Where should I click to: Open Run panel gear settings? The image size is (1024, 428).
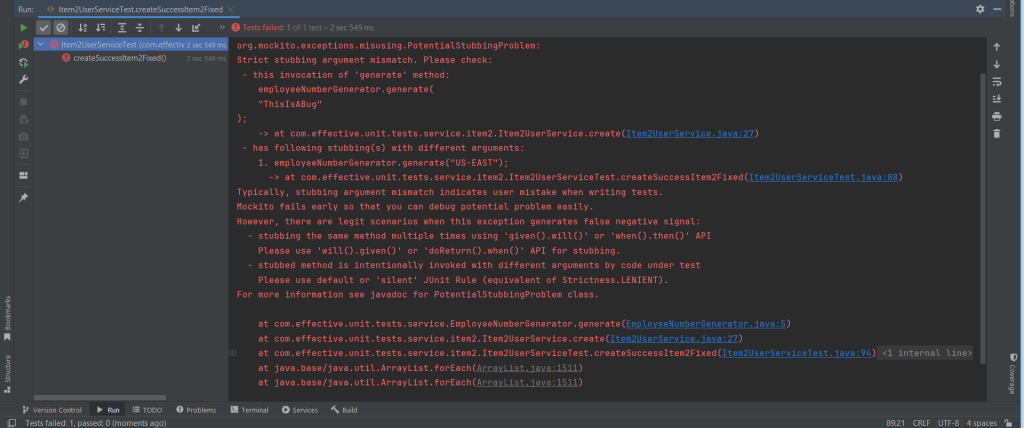979,8
